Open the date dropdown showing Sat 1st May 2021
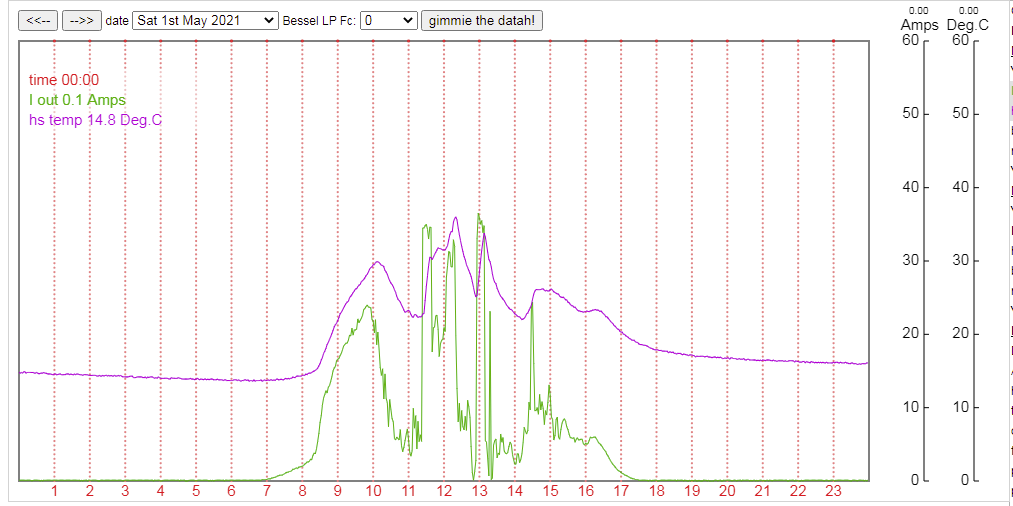 point(205,20)
